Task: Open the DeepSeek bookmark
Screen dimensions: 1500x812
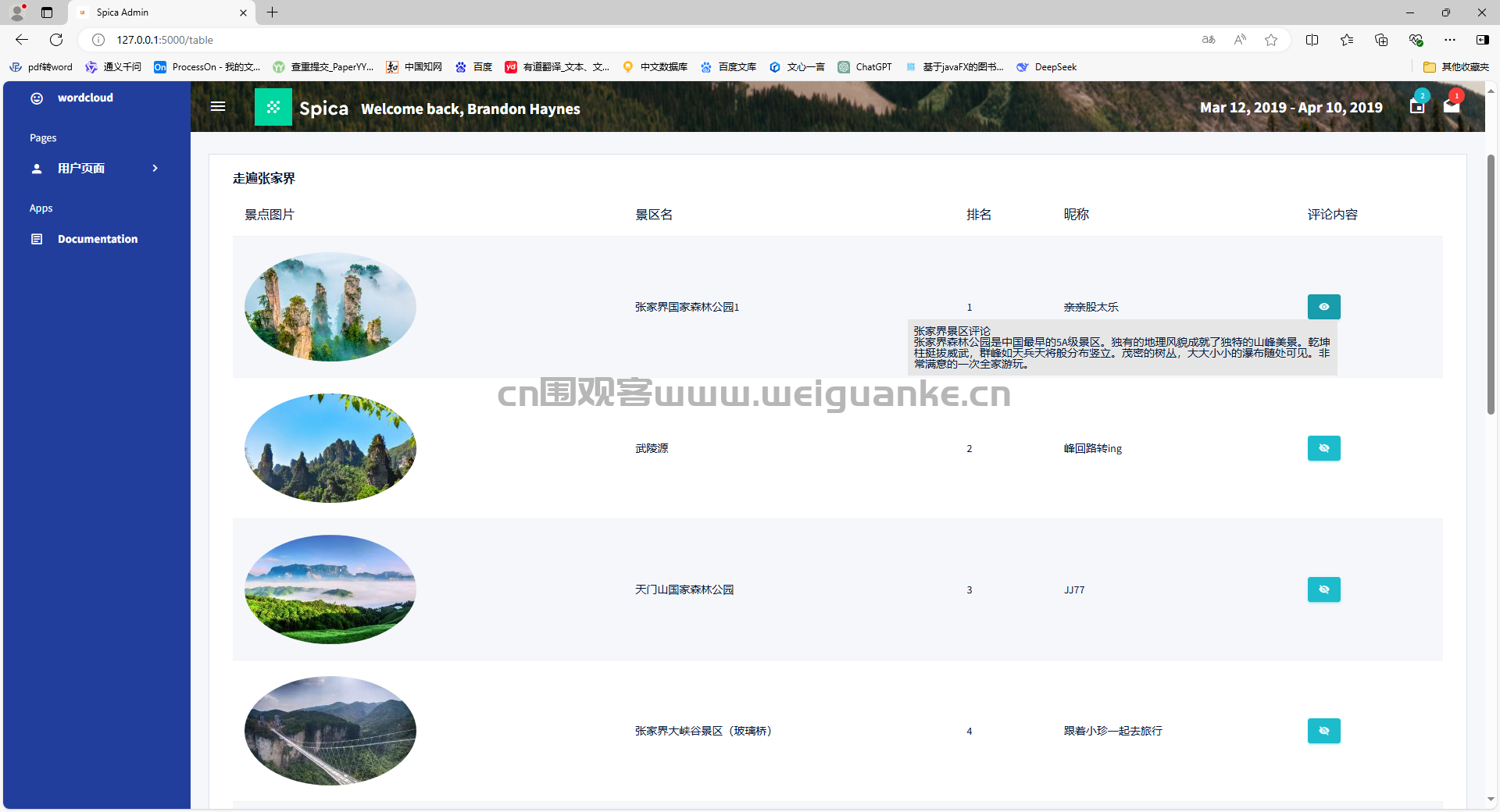Action: point(1047,67)
